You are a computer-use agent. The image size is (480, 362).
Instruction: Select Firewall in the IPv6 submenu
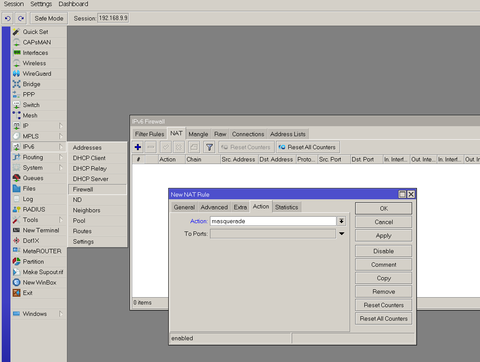coord(97,189)
